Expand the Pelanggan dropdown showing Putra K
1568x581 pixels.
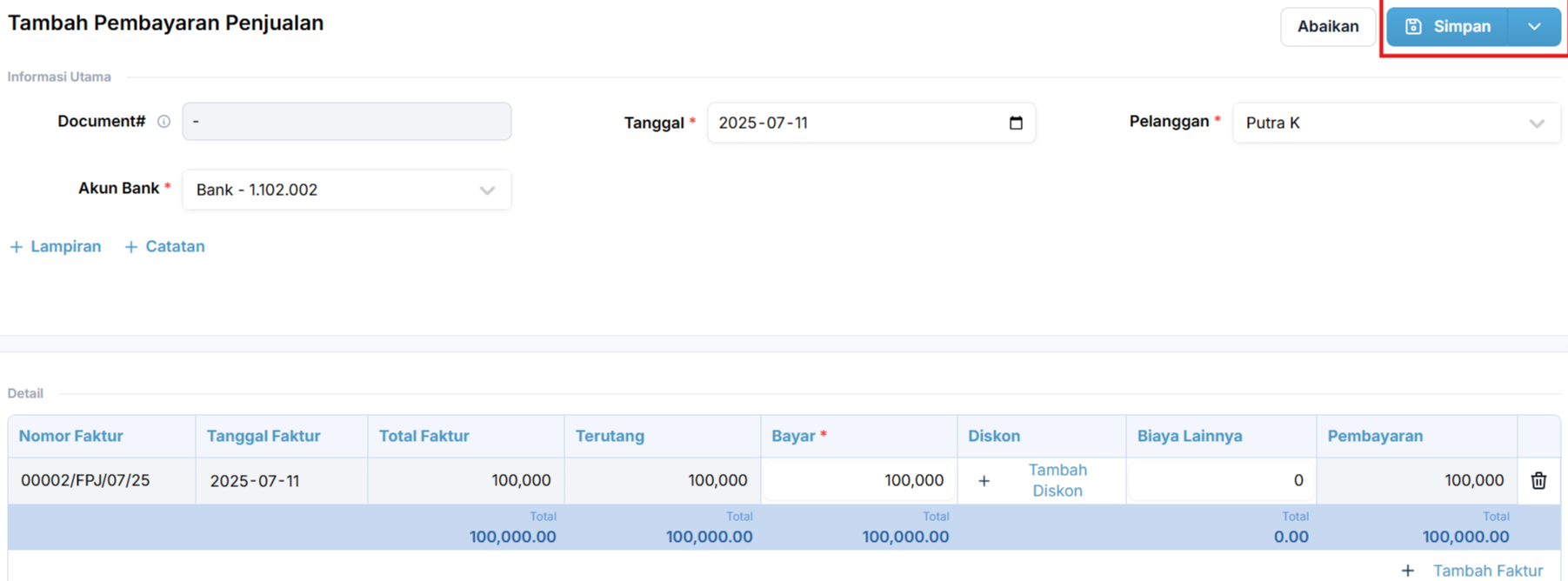click(1396, 123)
